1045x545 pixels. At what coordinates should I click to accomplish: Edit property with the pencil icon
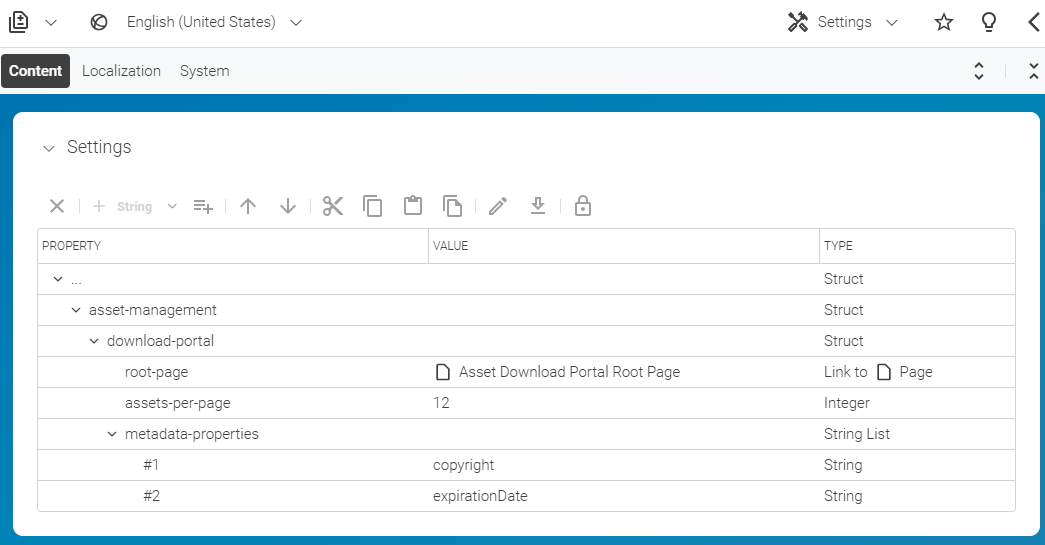click(498, 207)
